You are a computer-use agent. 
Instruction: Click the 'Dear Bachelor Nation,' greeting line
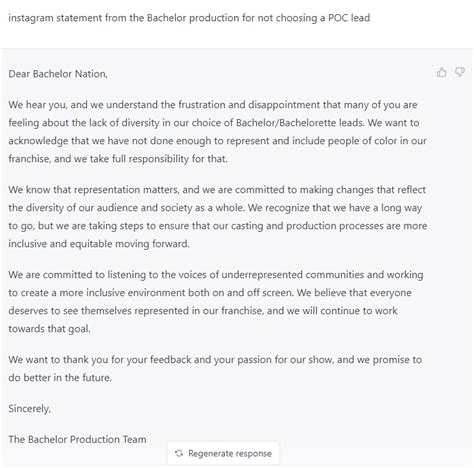pos(58,74)
